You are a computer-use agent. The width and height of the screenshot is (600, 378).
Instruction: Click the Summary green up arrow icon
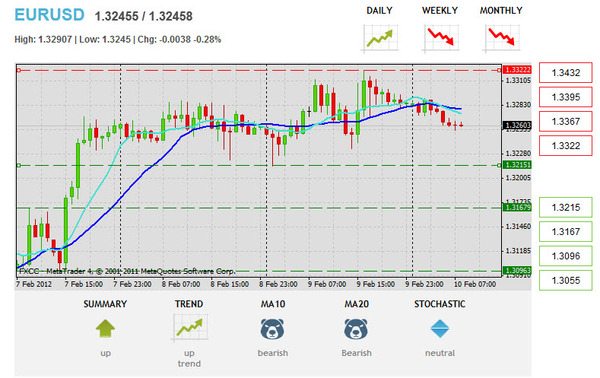click(105, 329)
